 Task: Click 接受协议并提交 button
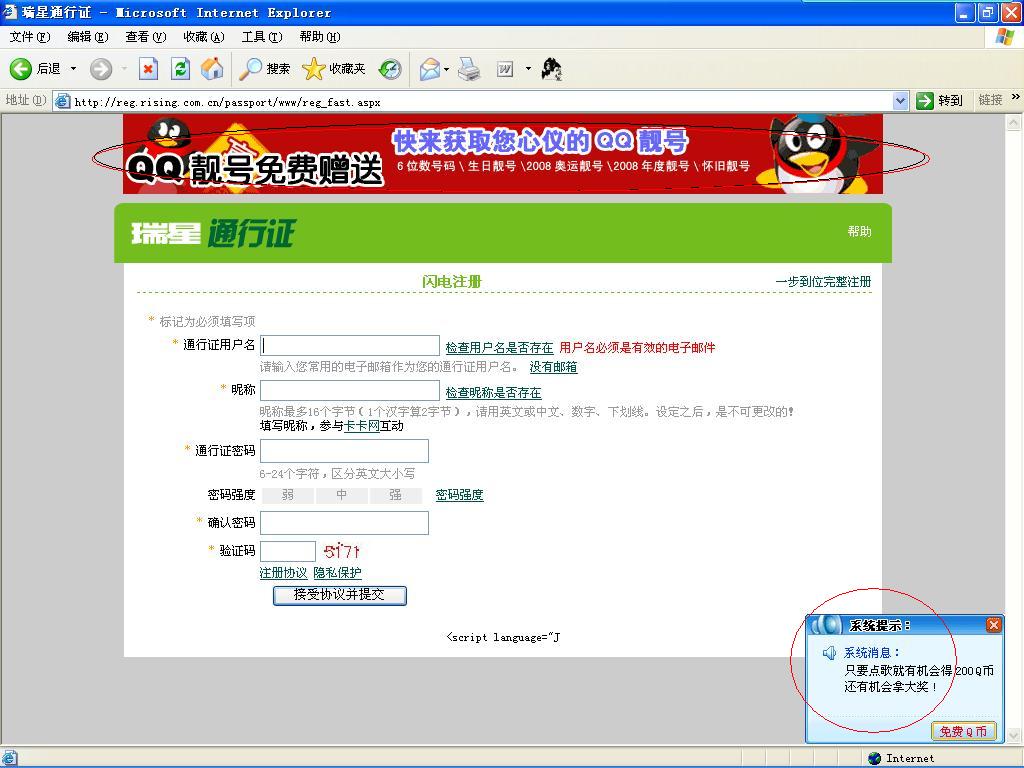click(x=340, y=595)
